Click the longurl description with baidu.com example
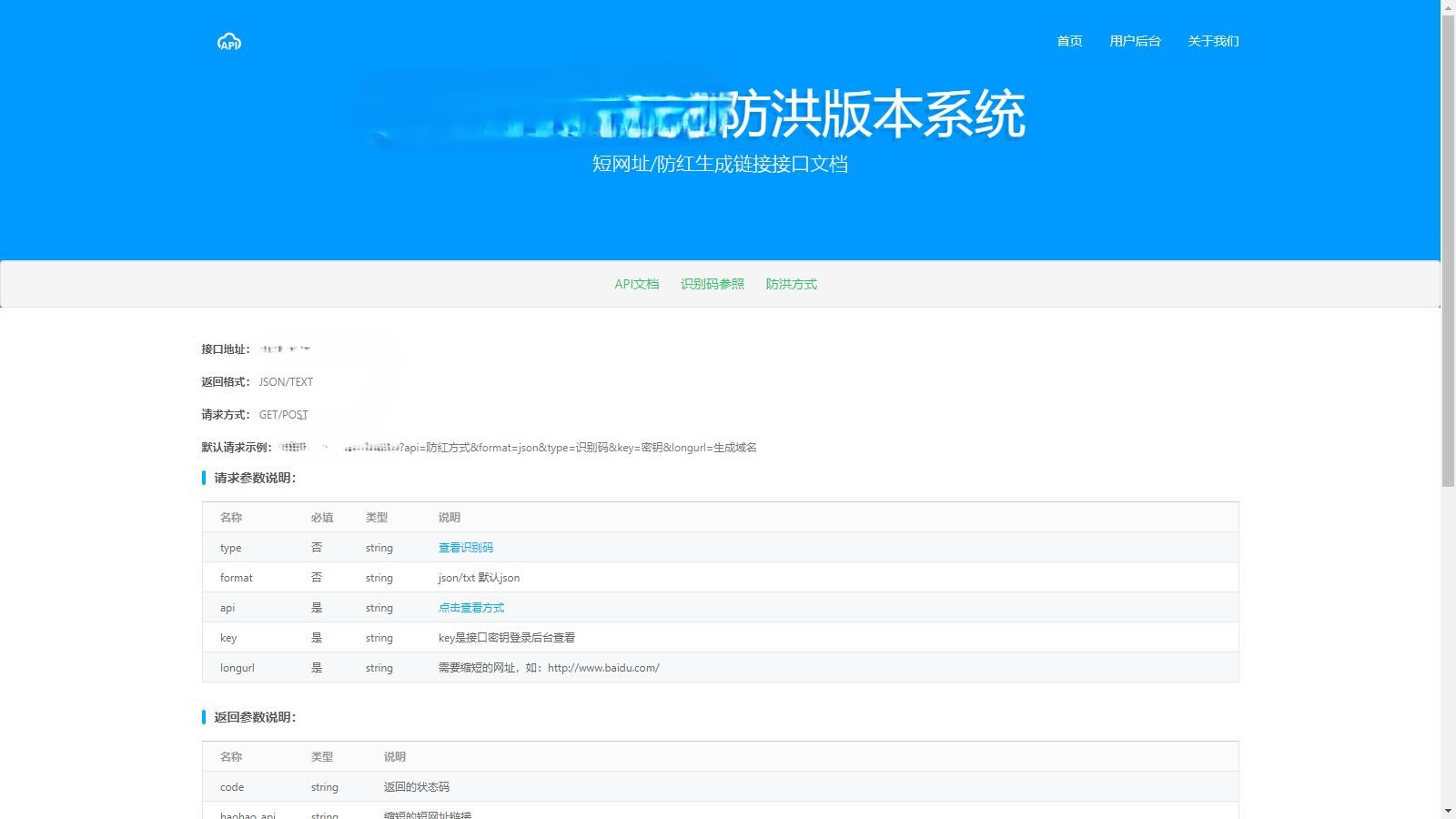This screenshot has height=819, width=1456. [549, 668]
